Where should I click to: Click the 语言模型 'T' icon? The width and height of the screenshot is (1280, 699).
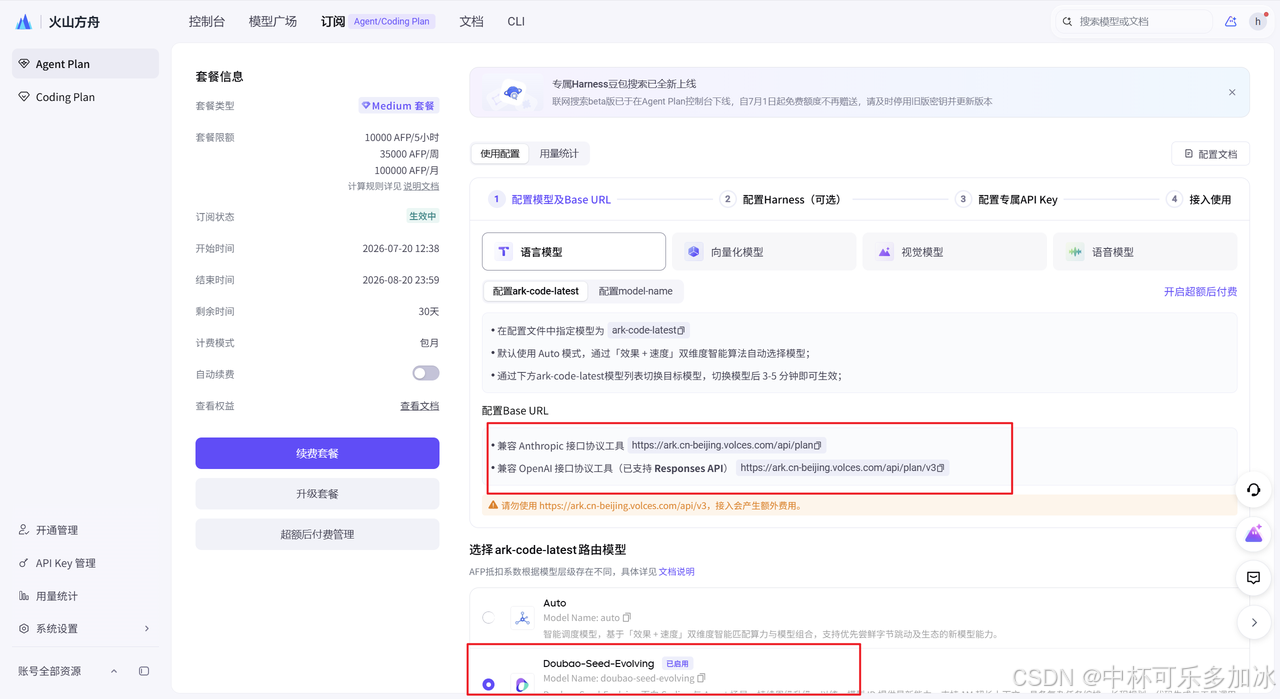(x=504, y=252)
